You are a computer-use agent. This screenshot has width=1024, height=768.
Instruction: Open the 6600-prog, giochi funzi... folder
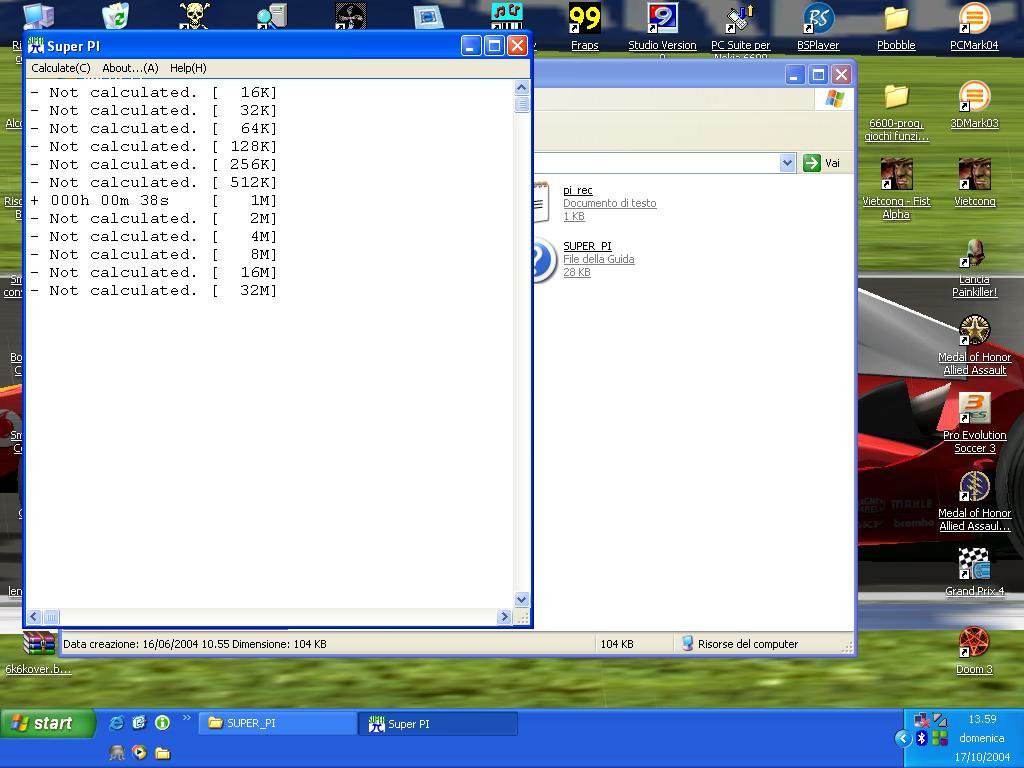click(896, 111)
